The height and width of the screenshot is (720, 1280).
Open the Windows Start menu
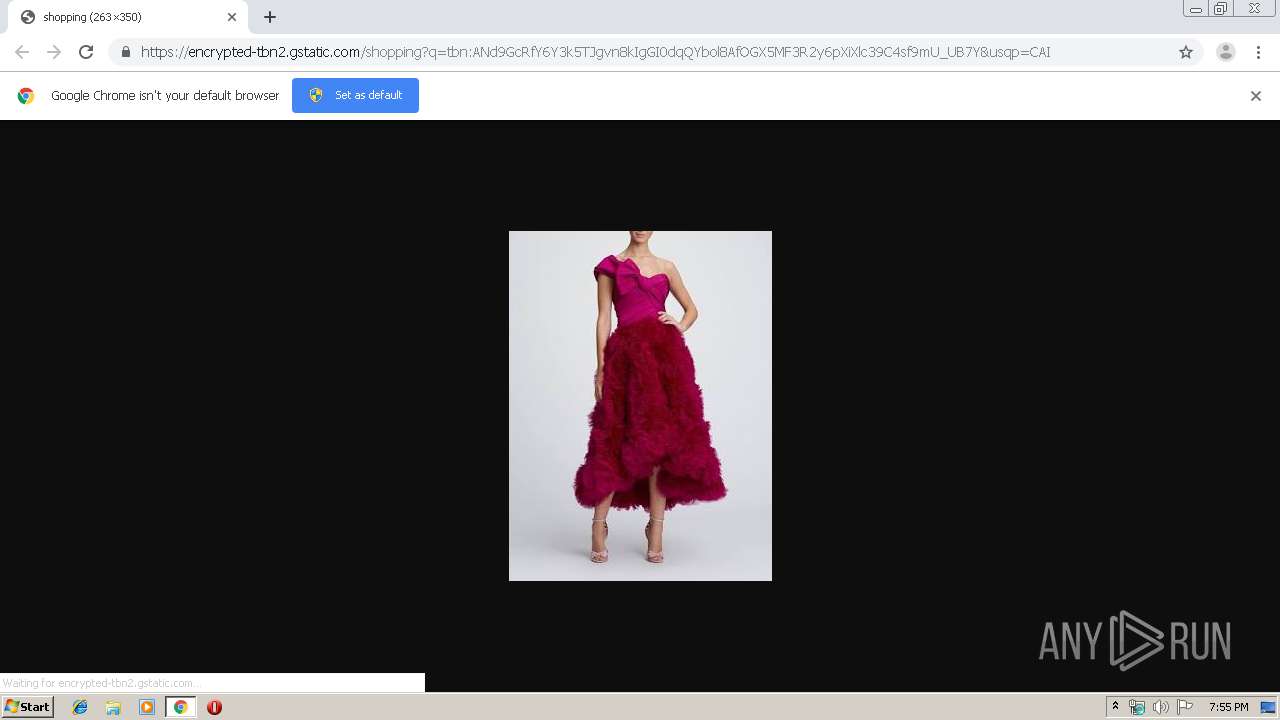coord(28,707)
